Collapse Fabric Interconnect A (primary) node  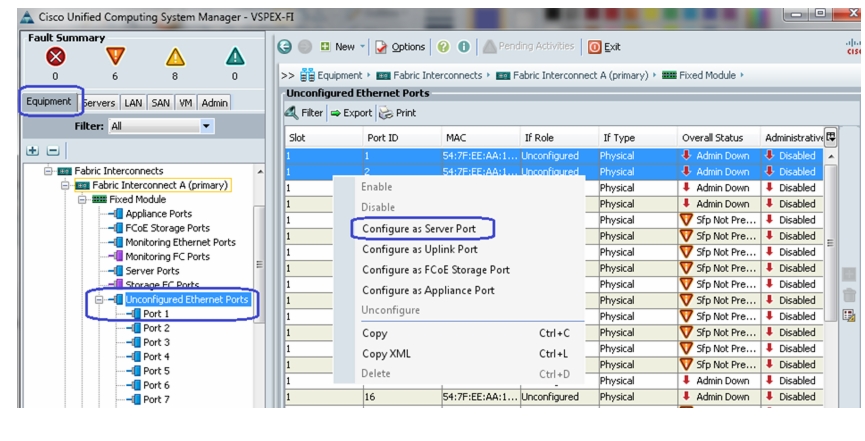coord(65,185)
